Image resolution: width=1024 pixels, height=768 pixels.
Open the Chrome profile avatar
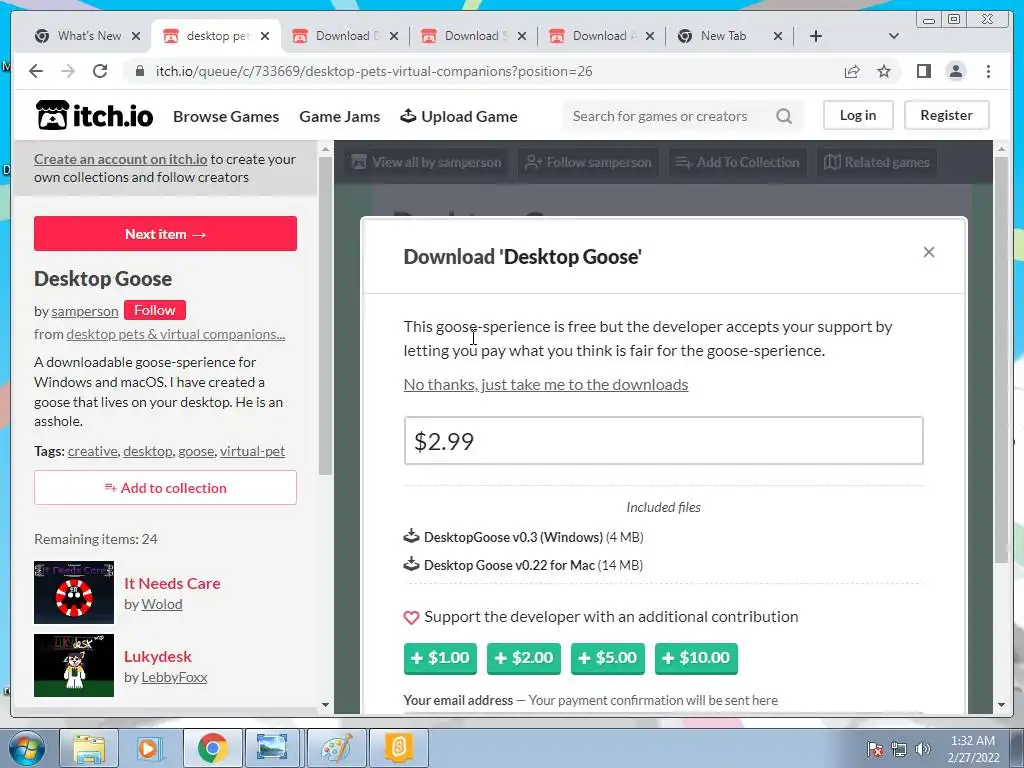coord(955,71)
